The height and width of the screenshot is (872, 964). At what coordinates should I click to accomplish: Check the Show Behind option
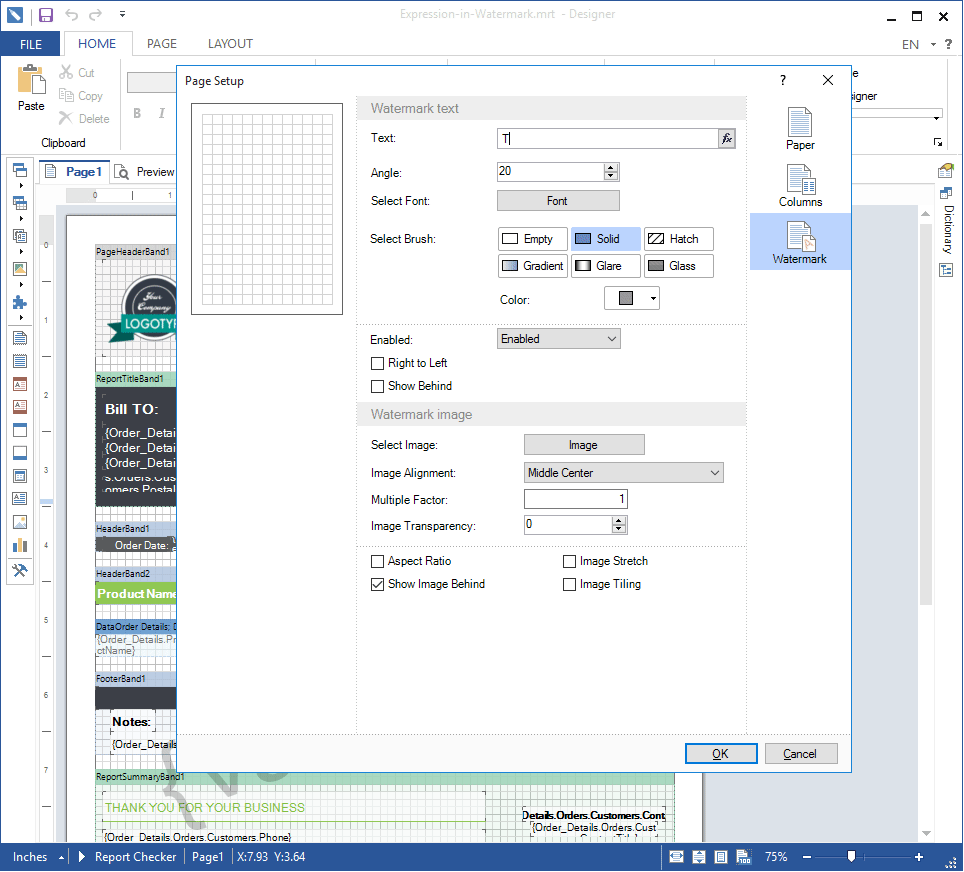point(378,386)
